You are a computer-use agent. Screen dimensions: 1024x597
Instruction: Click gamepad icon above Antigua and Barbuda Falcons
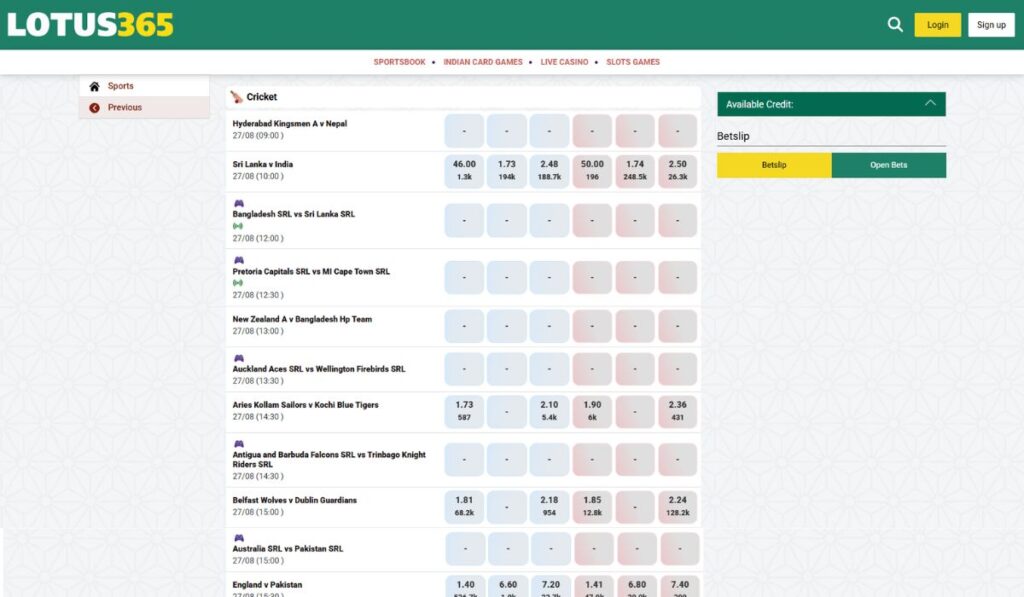tap(238, 444)
